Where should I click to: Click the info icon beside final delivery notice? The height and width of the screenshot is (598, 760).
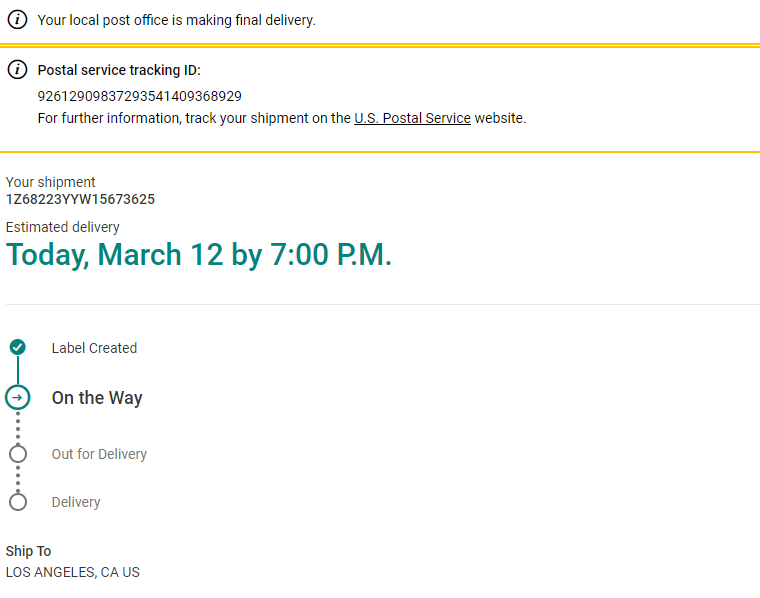[x=17, y=20]
